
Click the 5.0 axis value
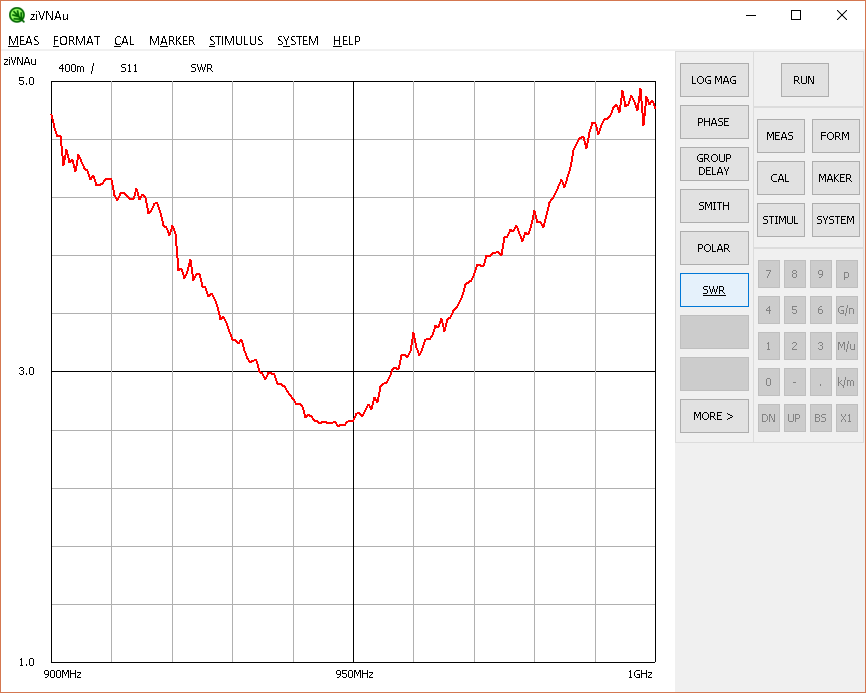pos(26,81)
